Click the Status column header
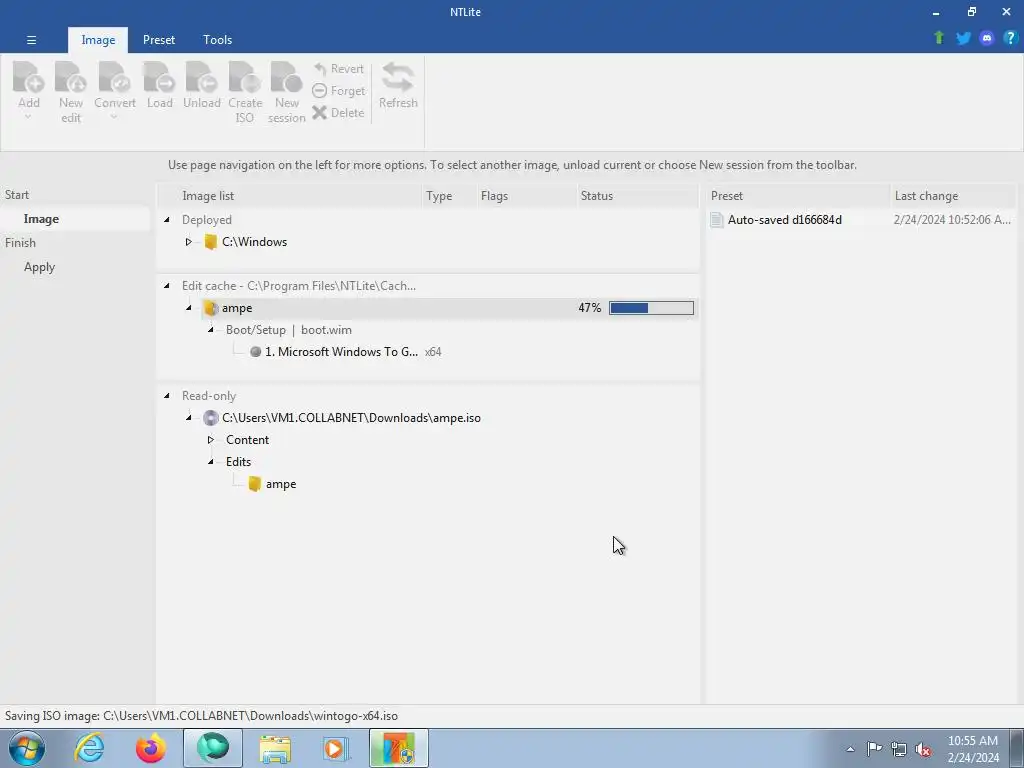The image size is (1024, 768). tap(638, 196)
